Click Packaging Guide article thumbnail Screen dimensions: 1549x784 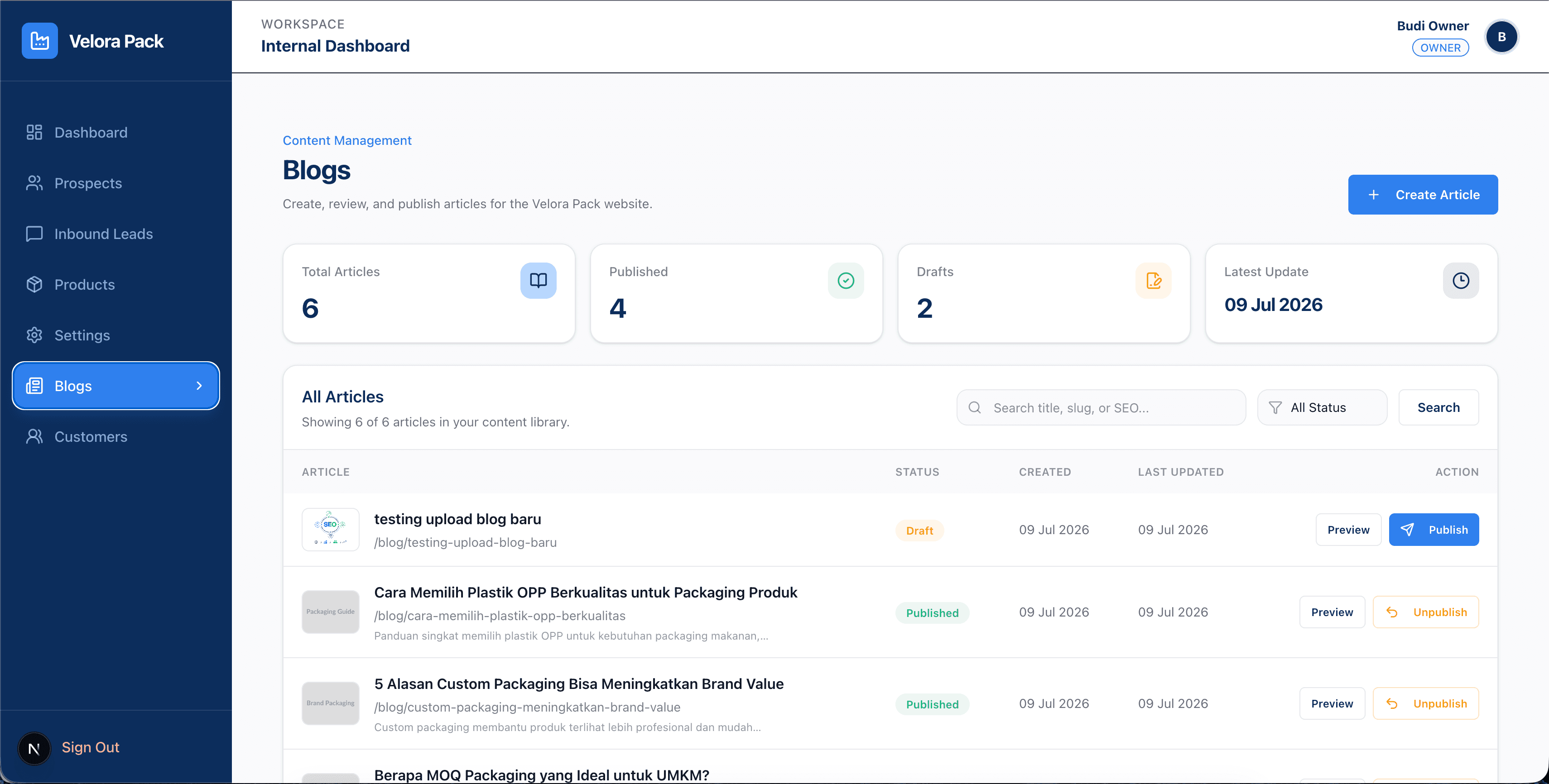pyautogui.click(x=330, y=612)
